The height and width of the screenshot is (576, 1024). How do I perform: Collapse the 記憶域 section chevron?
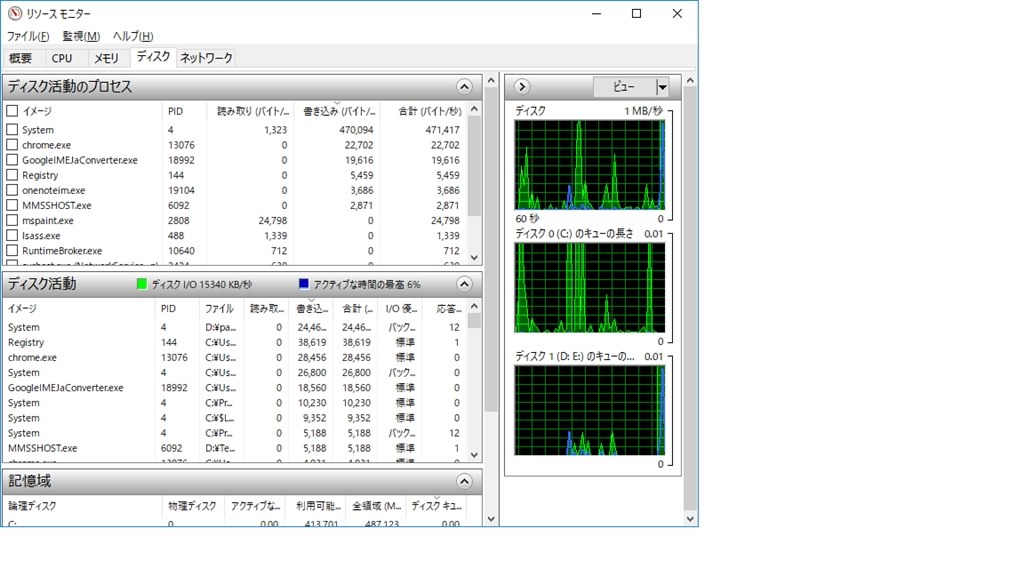point(464,482)
